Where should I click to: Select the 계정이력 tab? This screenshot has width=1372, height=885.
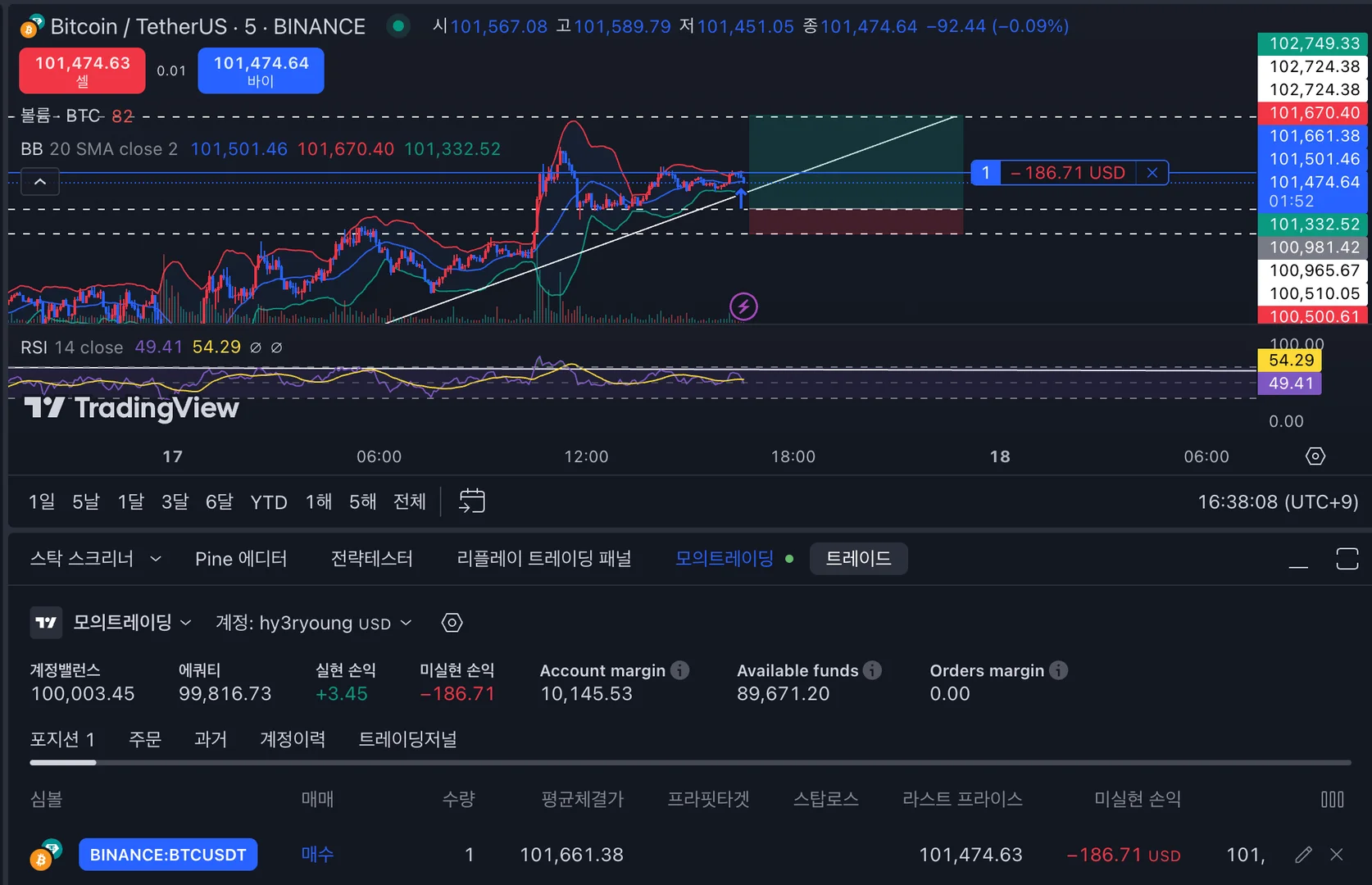(293, 739)
